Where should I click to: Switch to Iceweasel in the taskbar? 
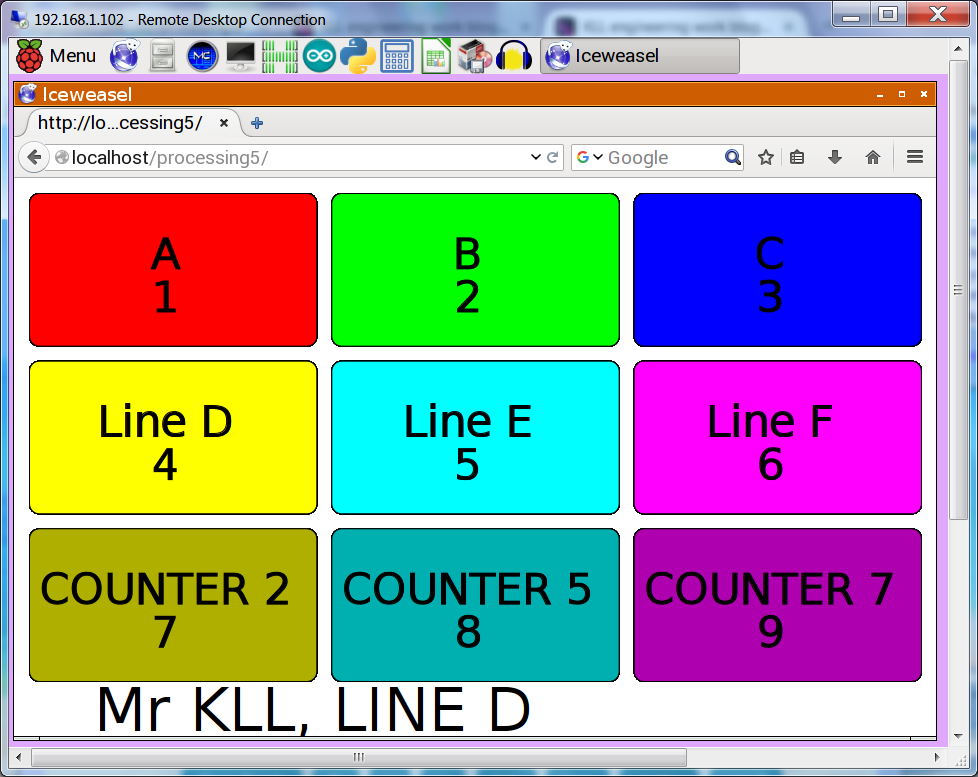[x=639, y=56]
